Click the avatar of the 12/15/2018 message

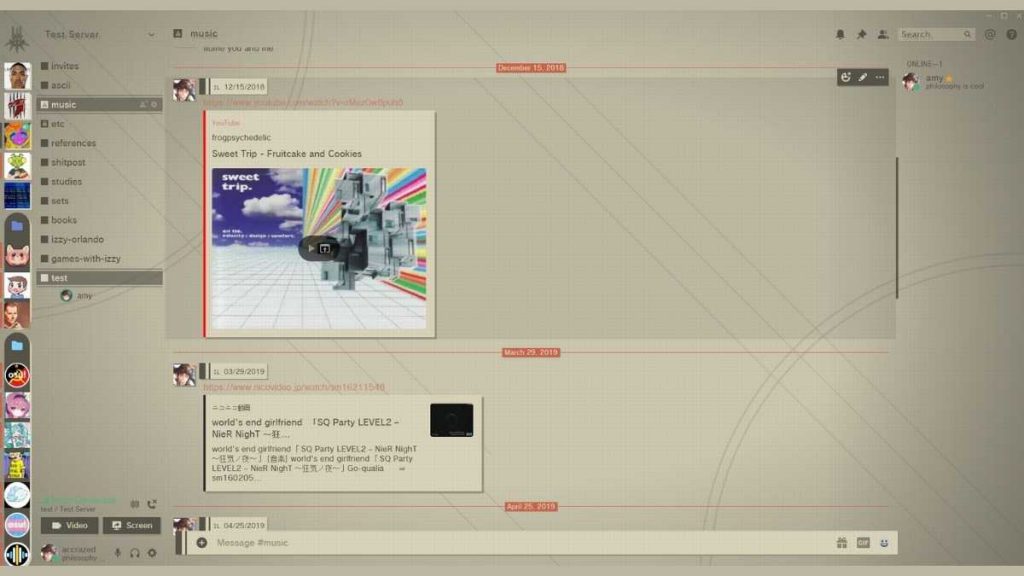point(184,89)
